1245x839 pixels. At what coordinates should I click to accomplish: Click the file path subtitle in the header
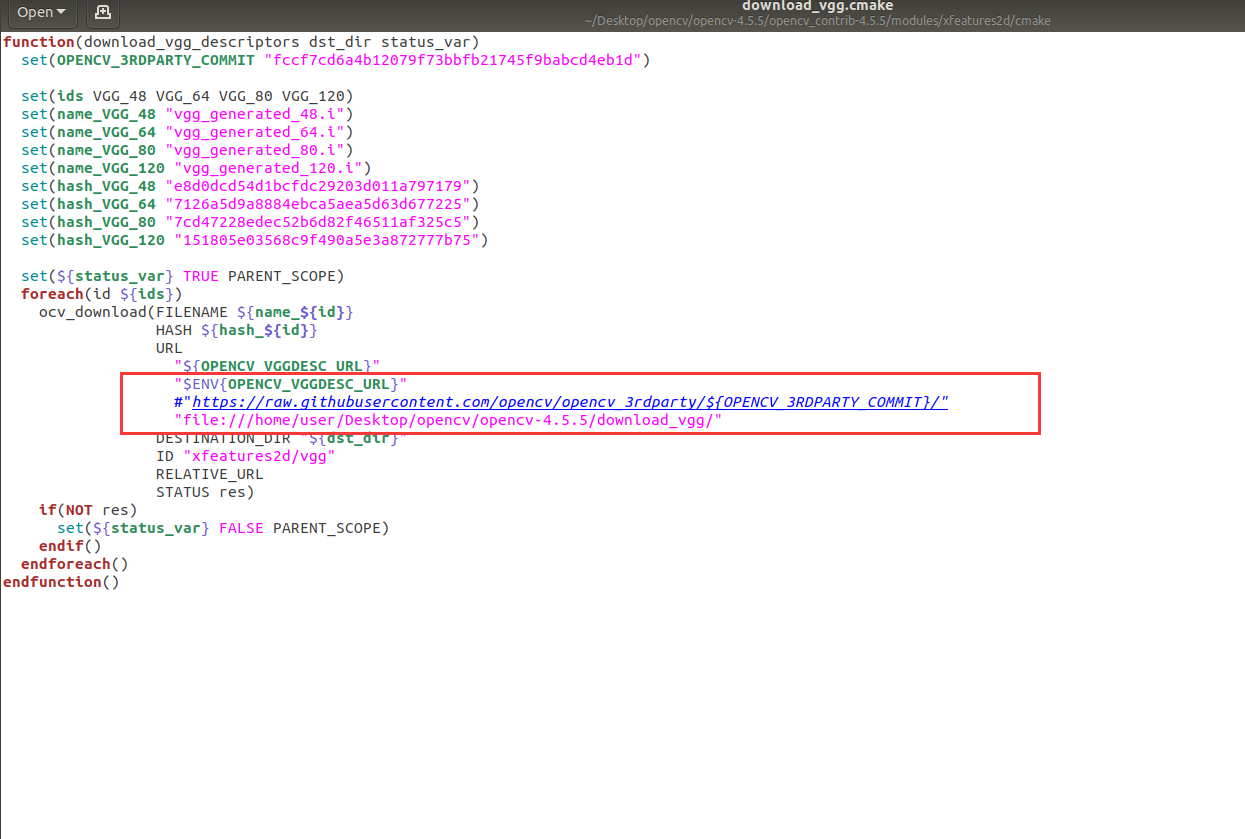pos(817,21)
